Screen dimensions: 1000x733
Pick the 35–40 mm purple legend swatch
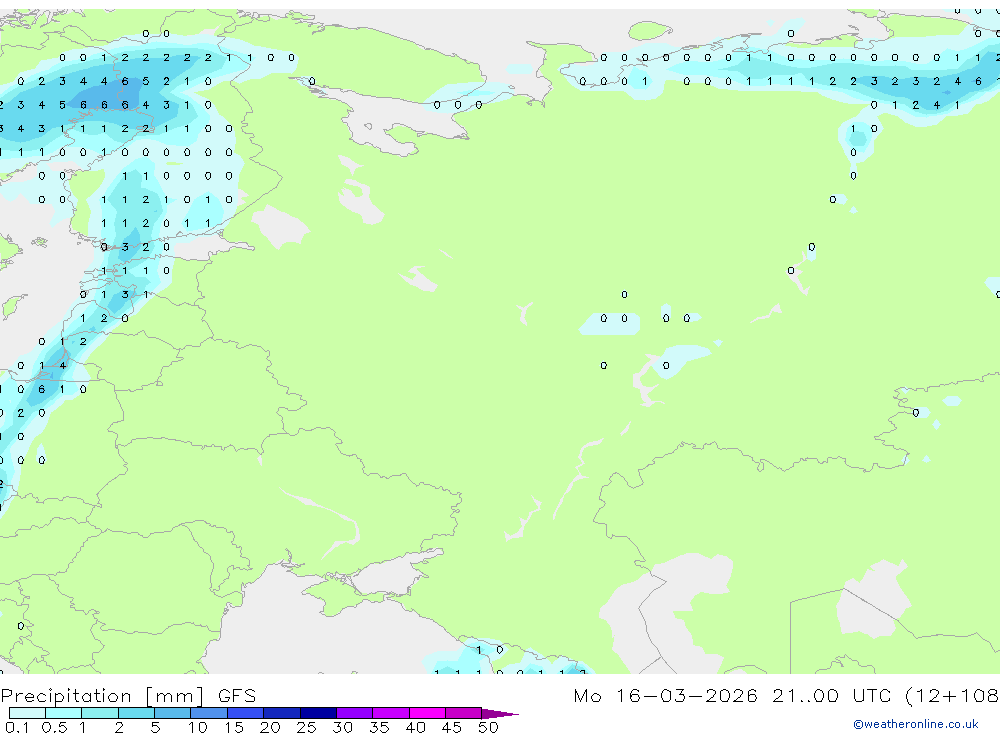click(x=390, y=713)
